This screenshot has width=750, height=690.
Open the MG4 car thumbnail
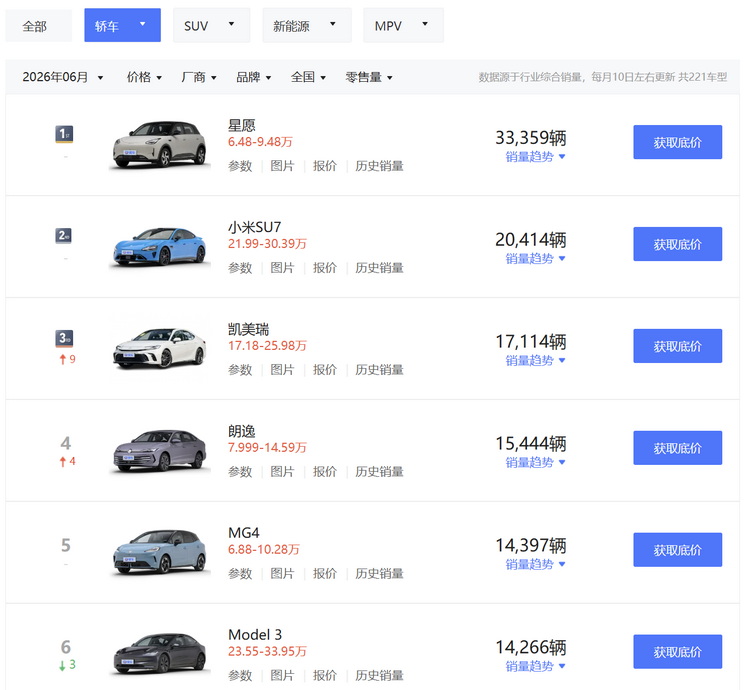click(160, 552)
